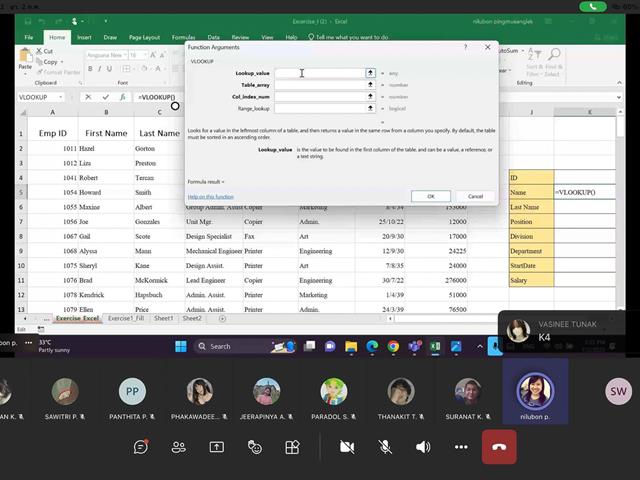Select cell containing Hazel
The width and height of the screenshot is (640, 480).
coord(106,149)
